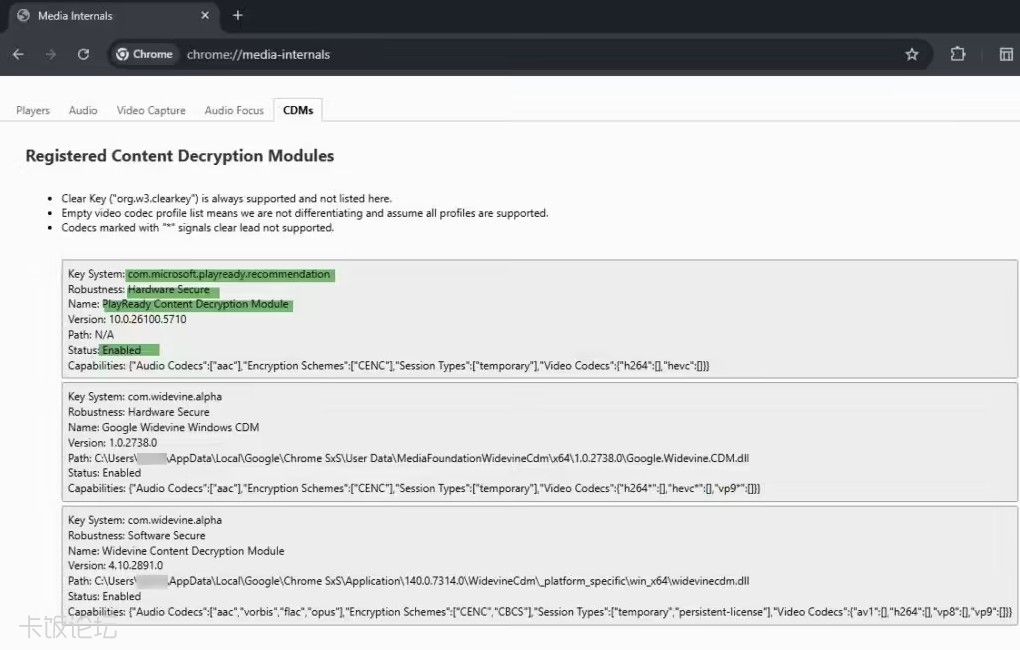The image size is (1020, 650).
Task: Open the Extensions puzzle icon
Action: [957, 54]
